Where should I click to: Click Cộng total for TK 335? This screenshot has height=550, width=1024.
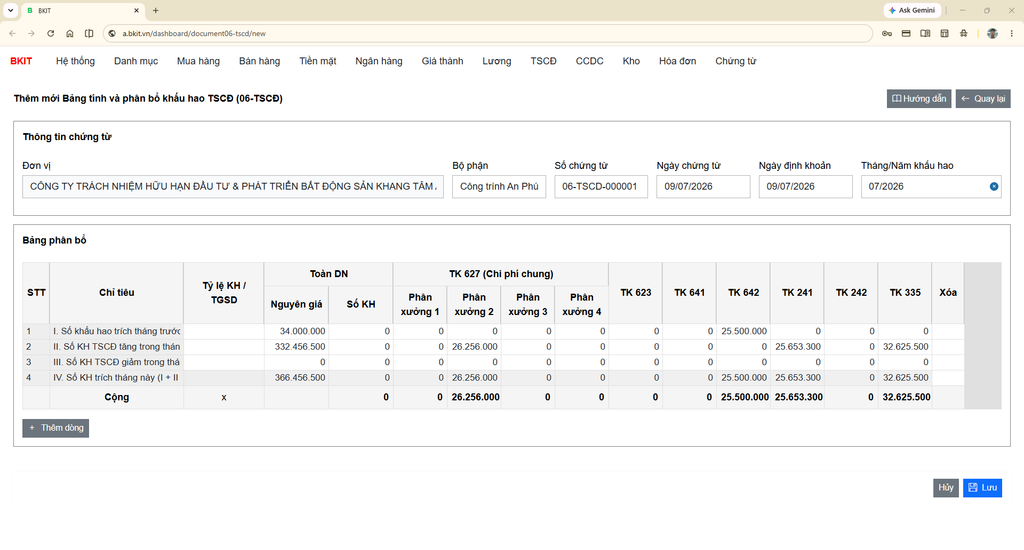tap(905, 397)
